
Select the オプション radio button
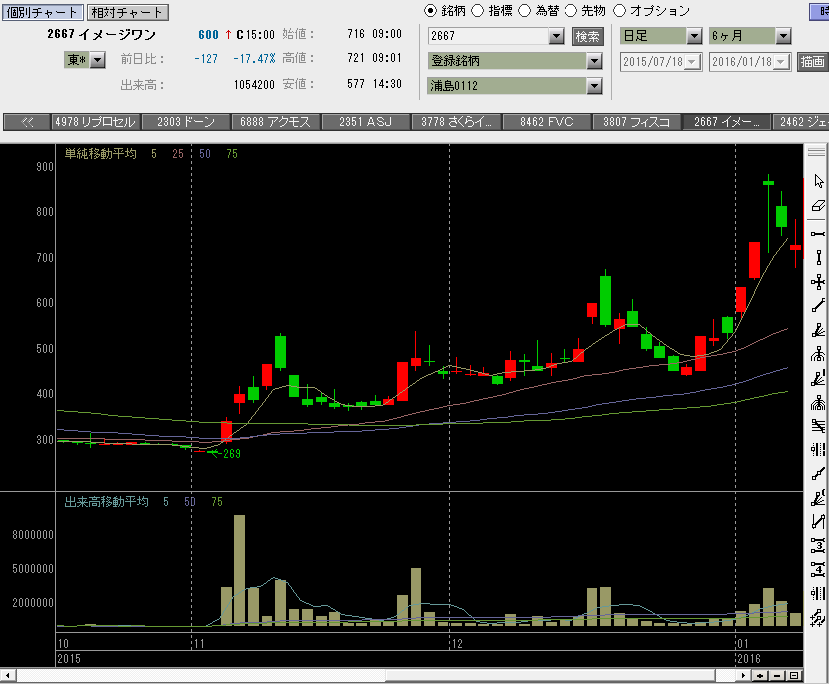(x=619, y=11)
